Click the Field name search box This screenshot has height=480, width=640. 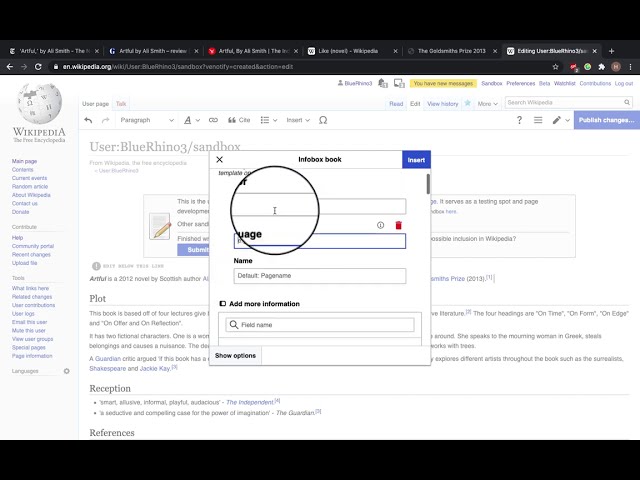[x=320, y=325]
